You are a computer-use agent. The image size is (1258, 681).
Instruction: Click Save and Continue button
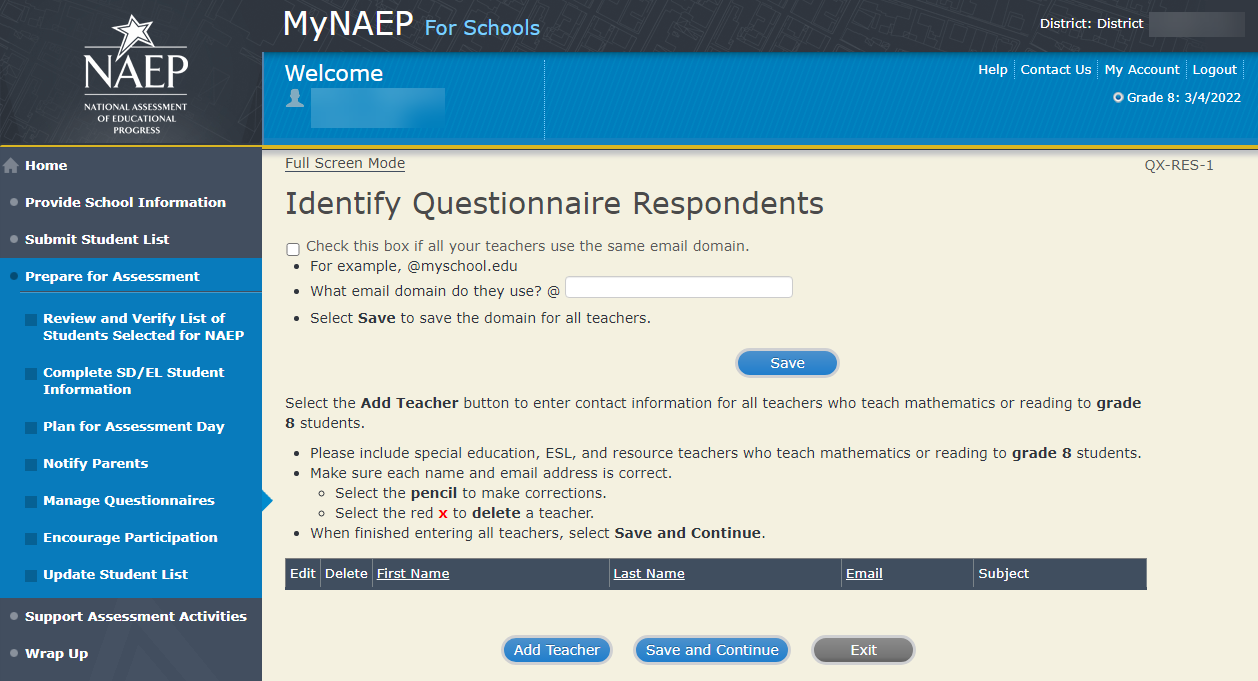712,650
